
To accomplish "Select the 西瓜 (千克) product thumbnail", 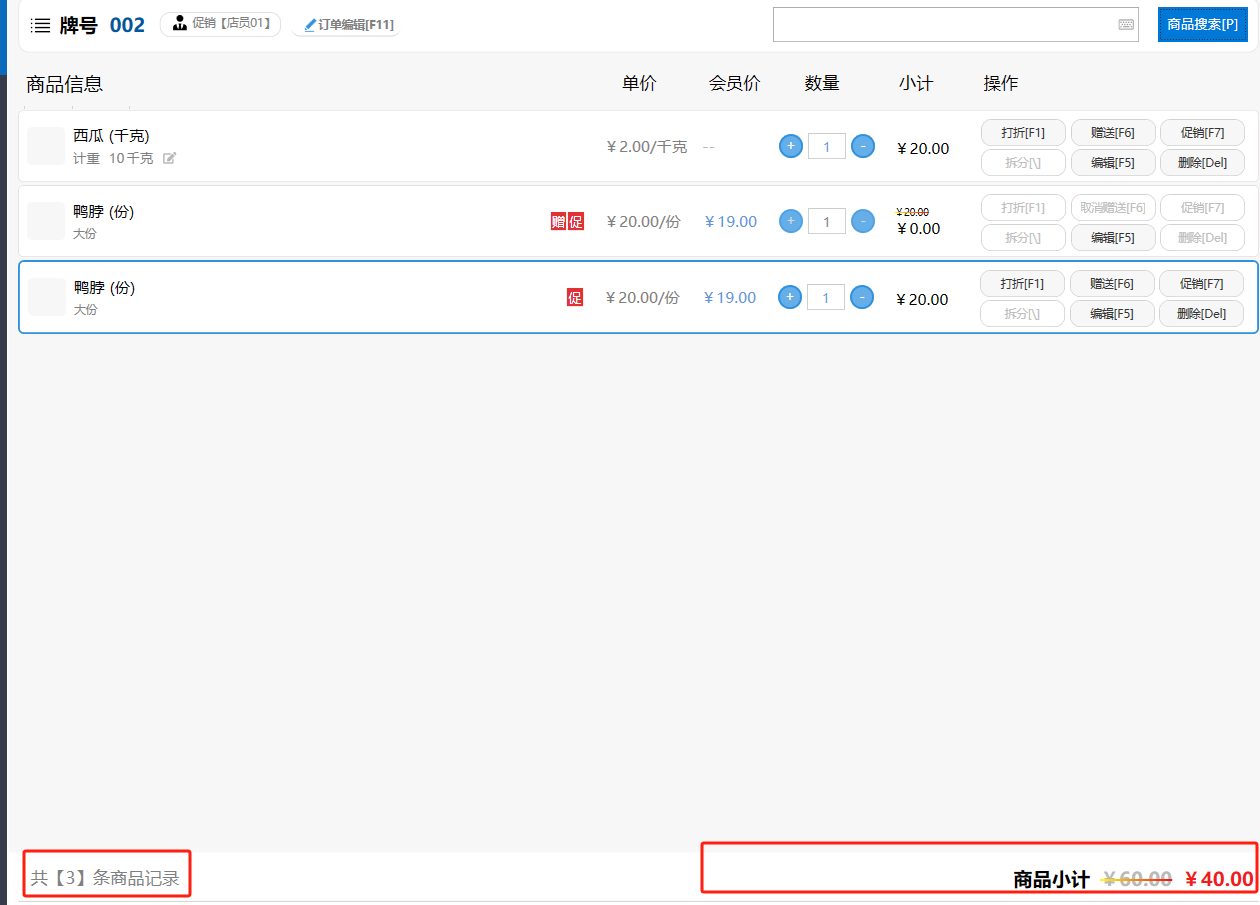I will tap(46, 146).
